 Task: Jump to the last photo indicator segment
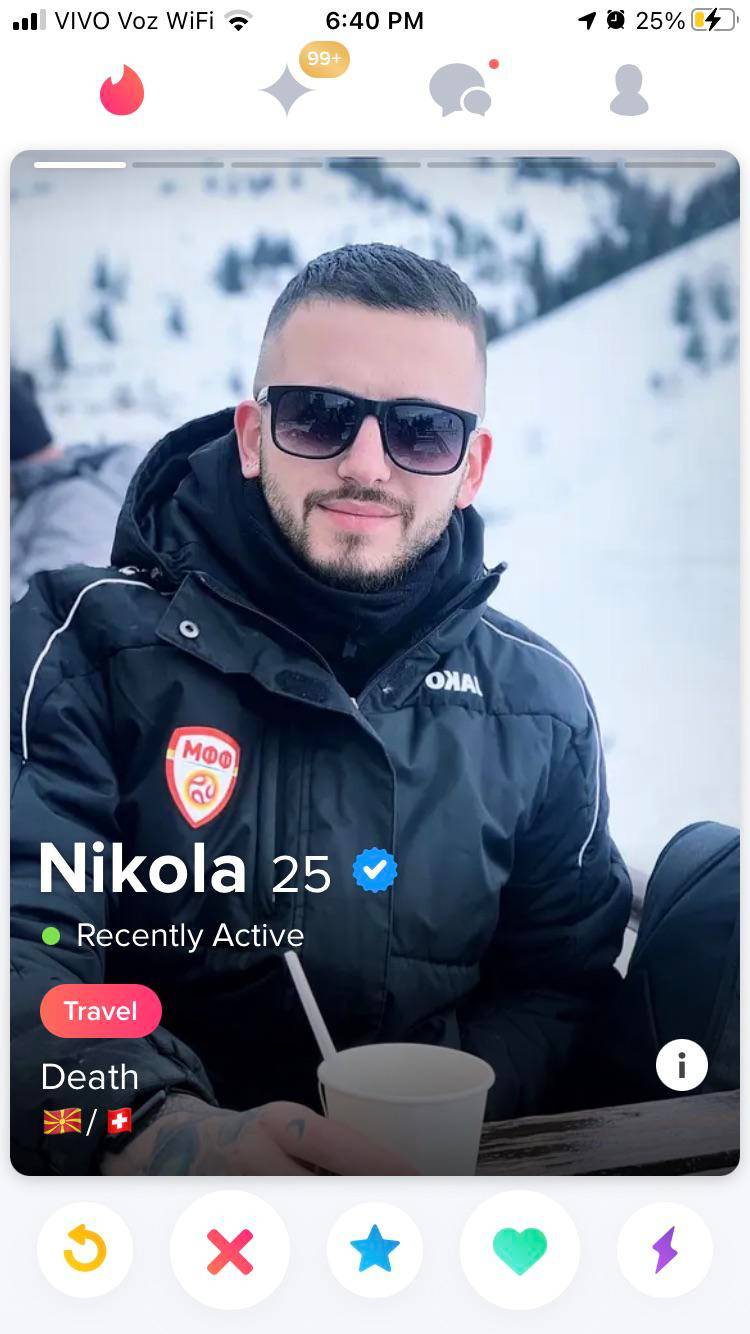(x=670, y=164)
